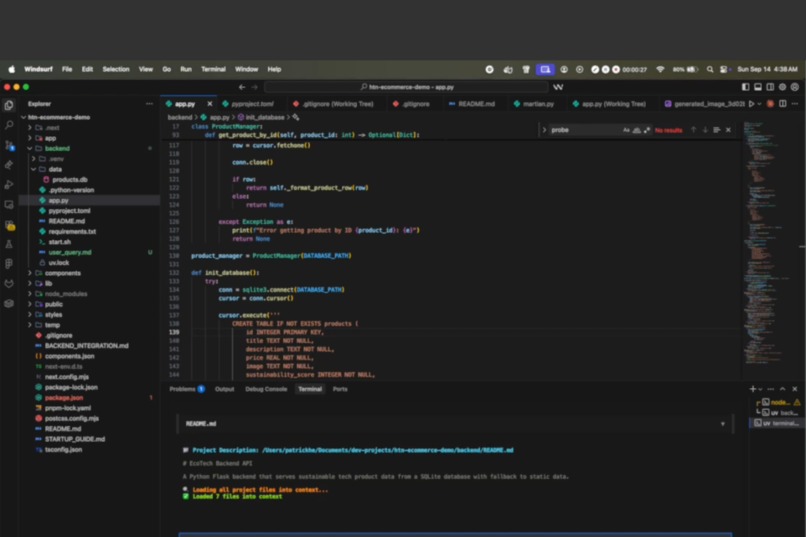806x537 pixels.
Task: Toggle Find in Selection in find widget
Action: (717, 130)
